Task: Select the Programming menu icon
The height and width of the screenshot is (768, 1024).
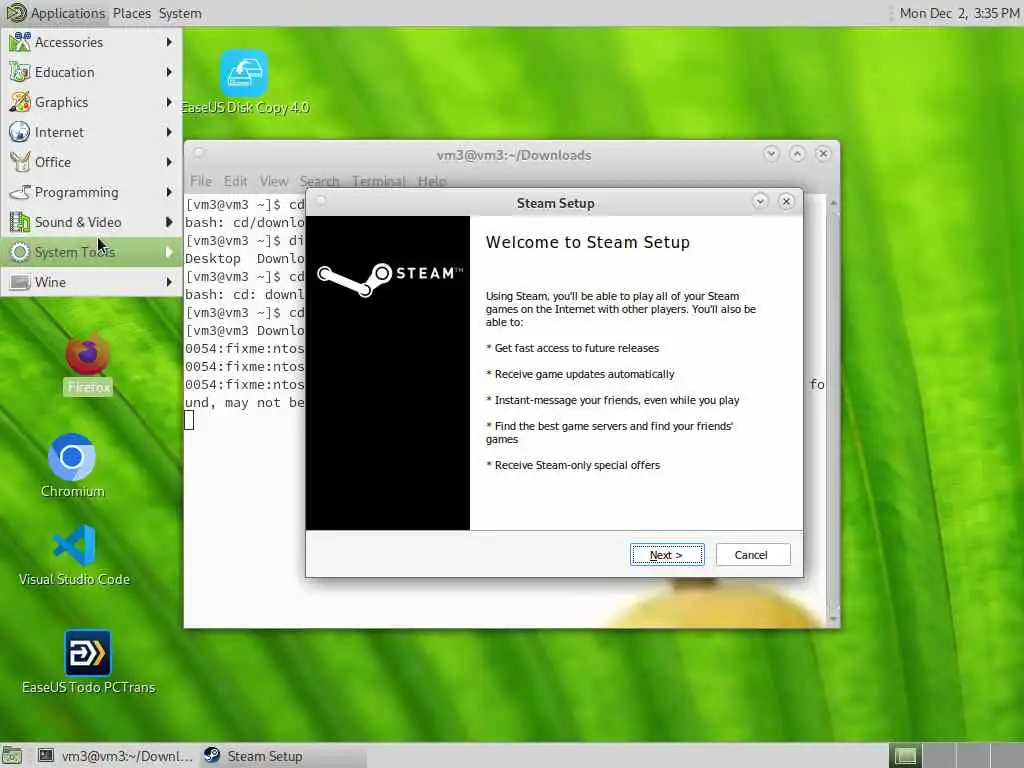Action: [20, 192]
